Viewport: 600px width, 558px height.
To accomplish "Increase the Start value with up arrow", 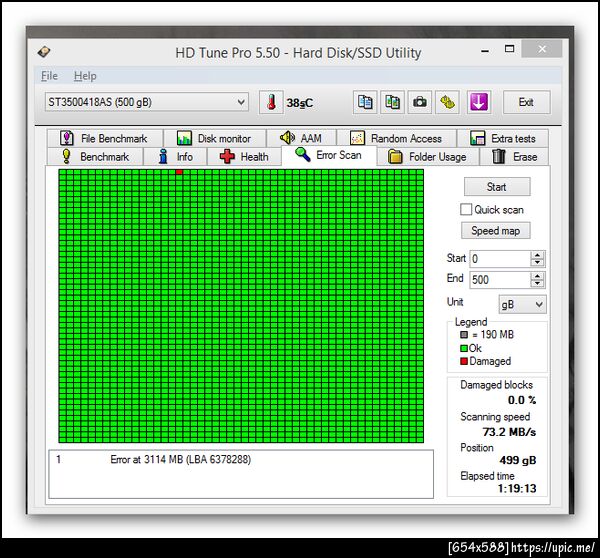I will (537, 255).
